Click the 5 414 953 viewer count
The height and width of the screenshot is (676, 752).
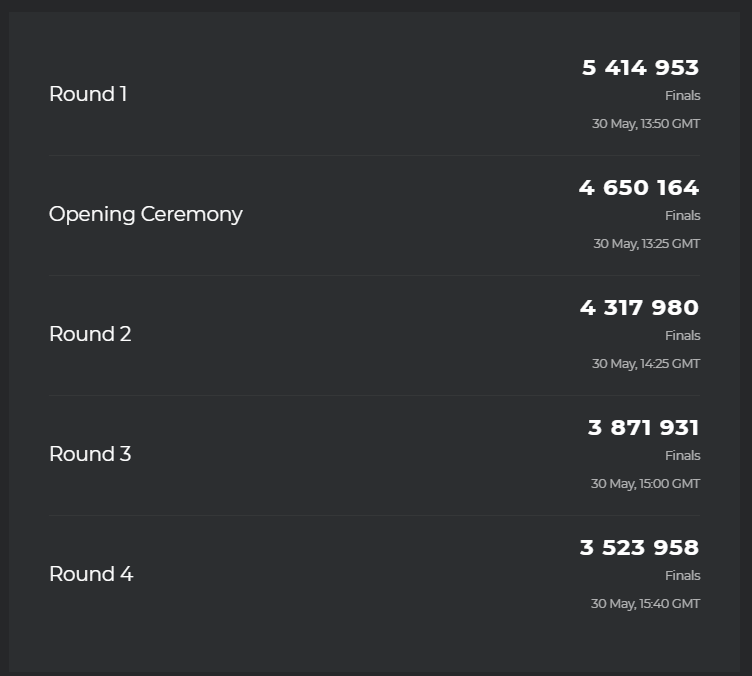pyautogui.click(x=640, y=68)
